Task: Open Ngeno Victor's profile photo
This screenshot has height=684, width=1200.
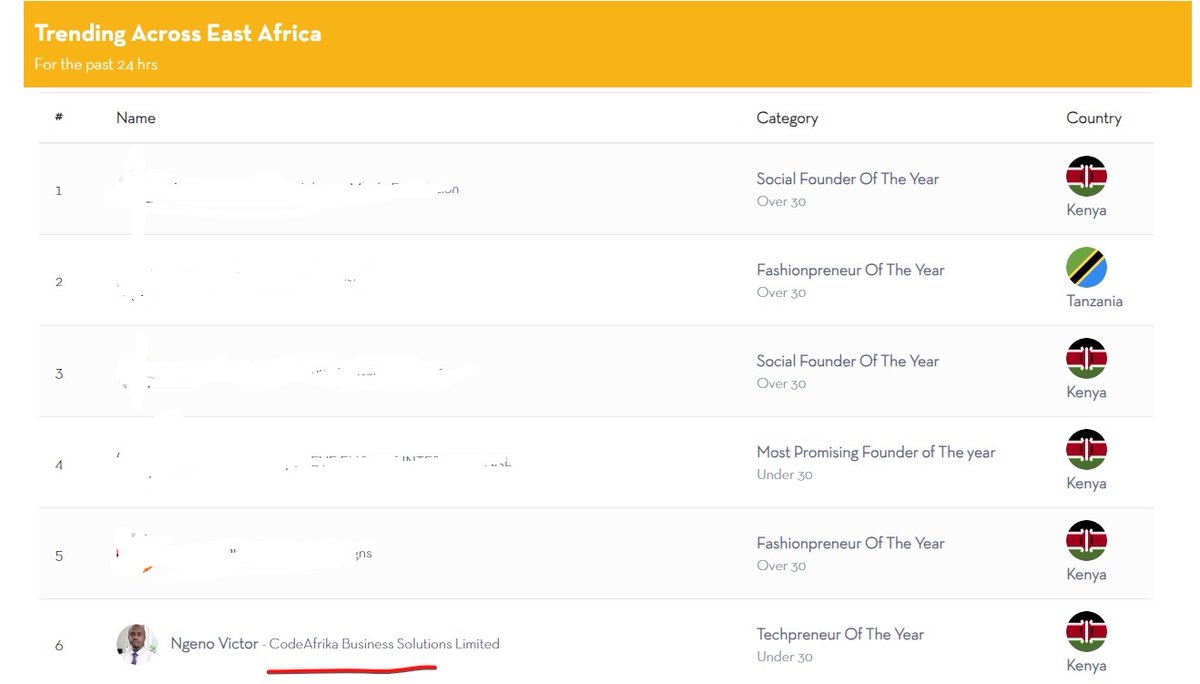Action: pos(137,644)
